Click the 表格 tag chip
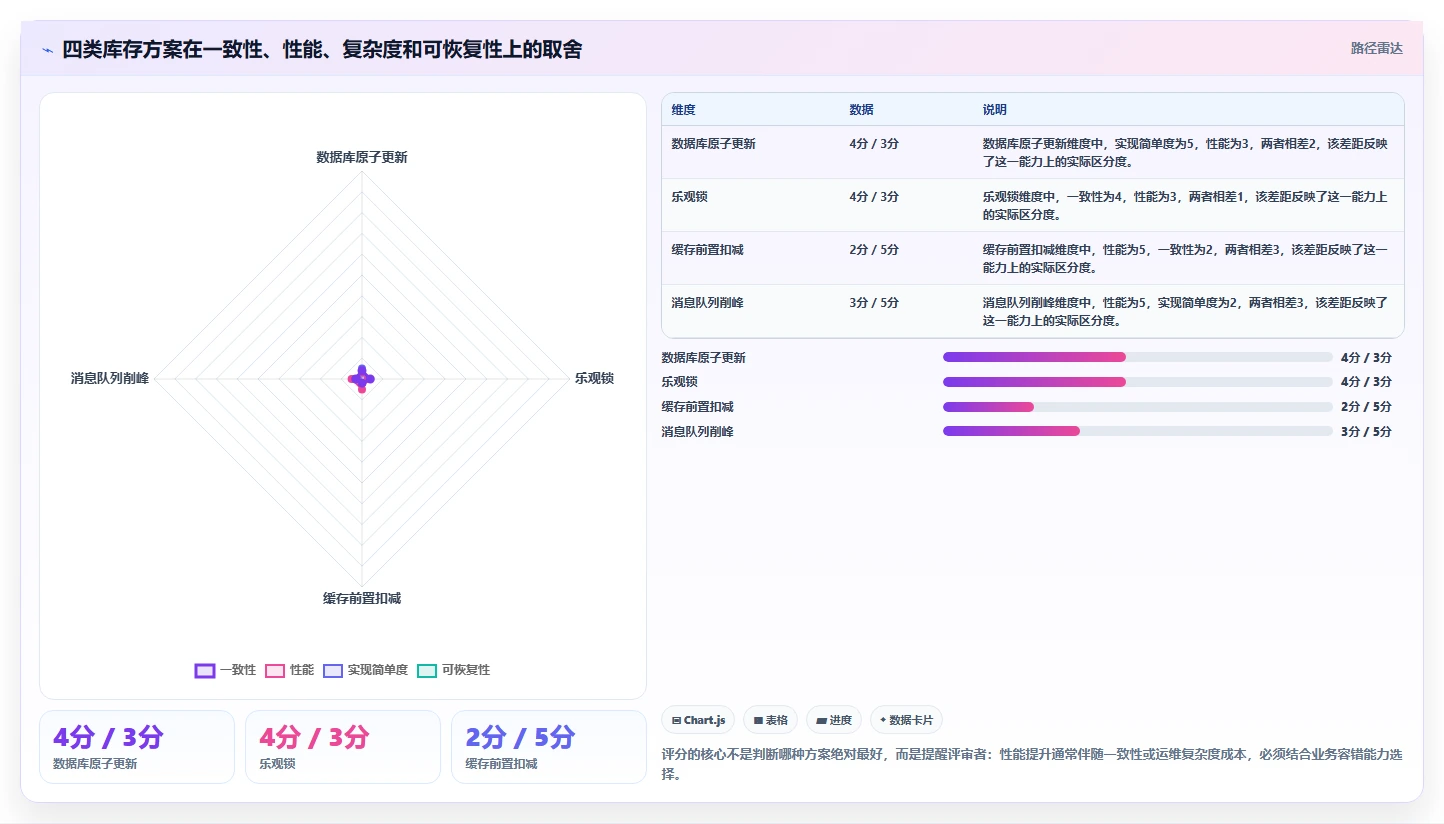The height and width of the screenshot is (824, 1444). pyautogui.click(x=770, y=720)
